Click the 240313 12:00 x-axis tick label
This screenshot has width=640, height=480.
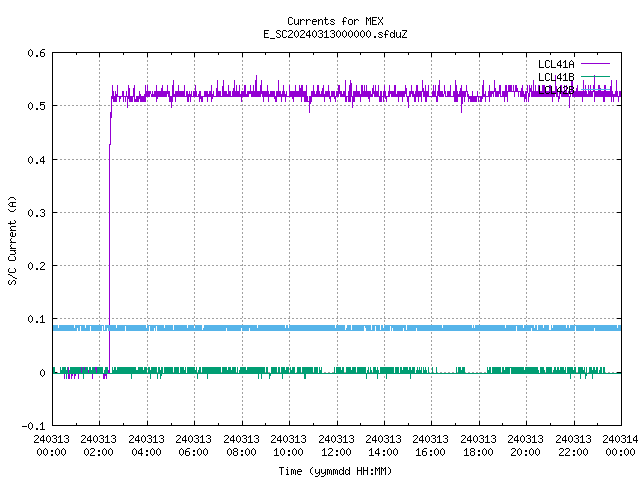(337, 445)
